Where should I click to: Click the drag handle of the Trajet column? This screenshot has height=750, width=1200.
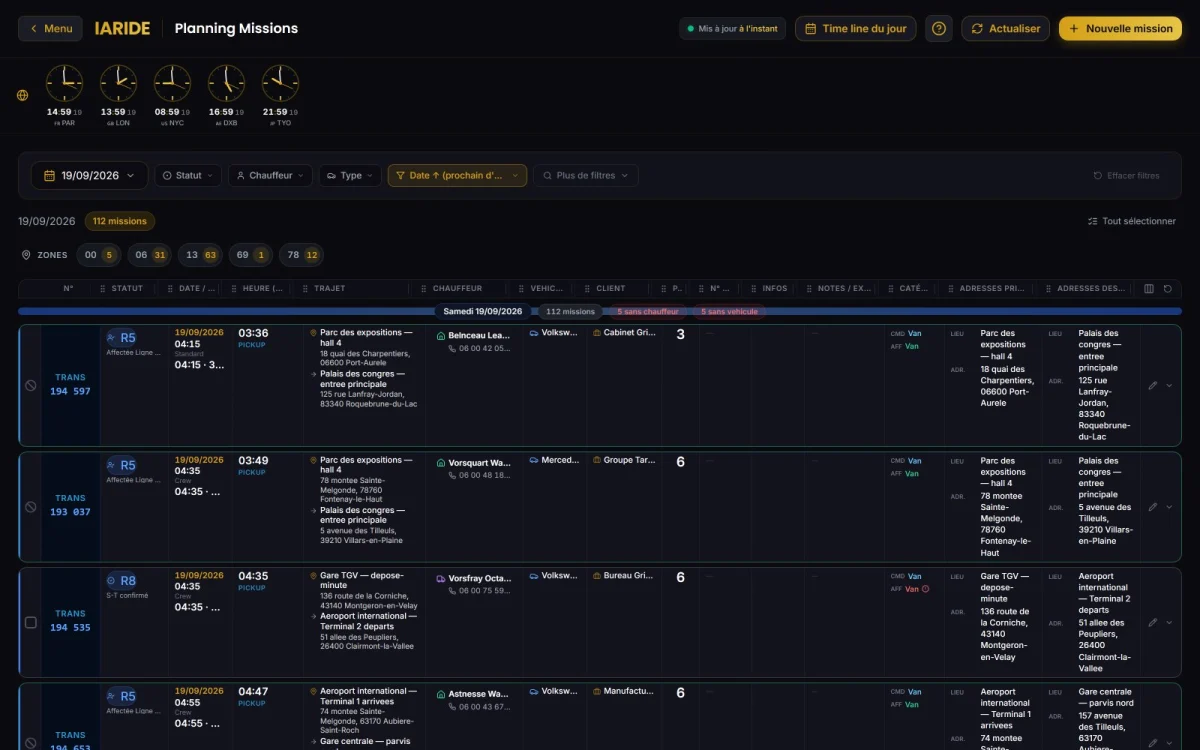pos(306,289)
